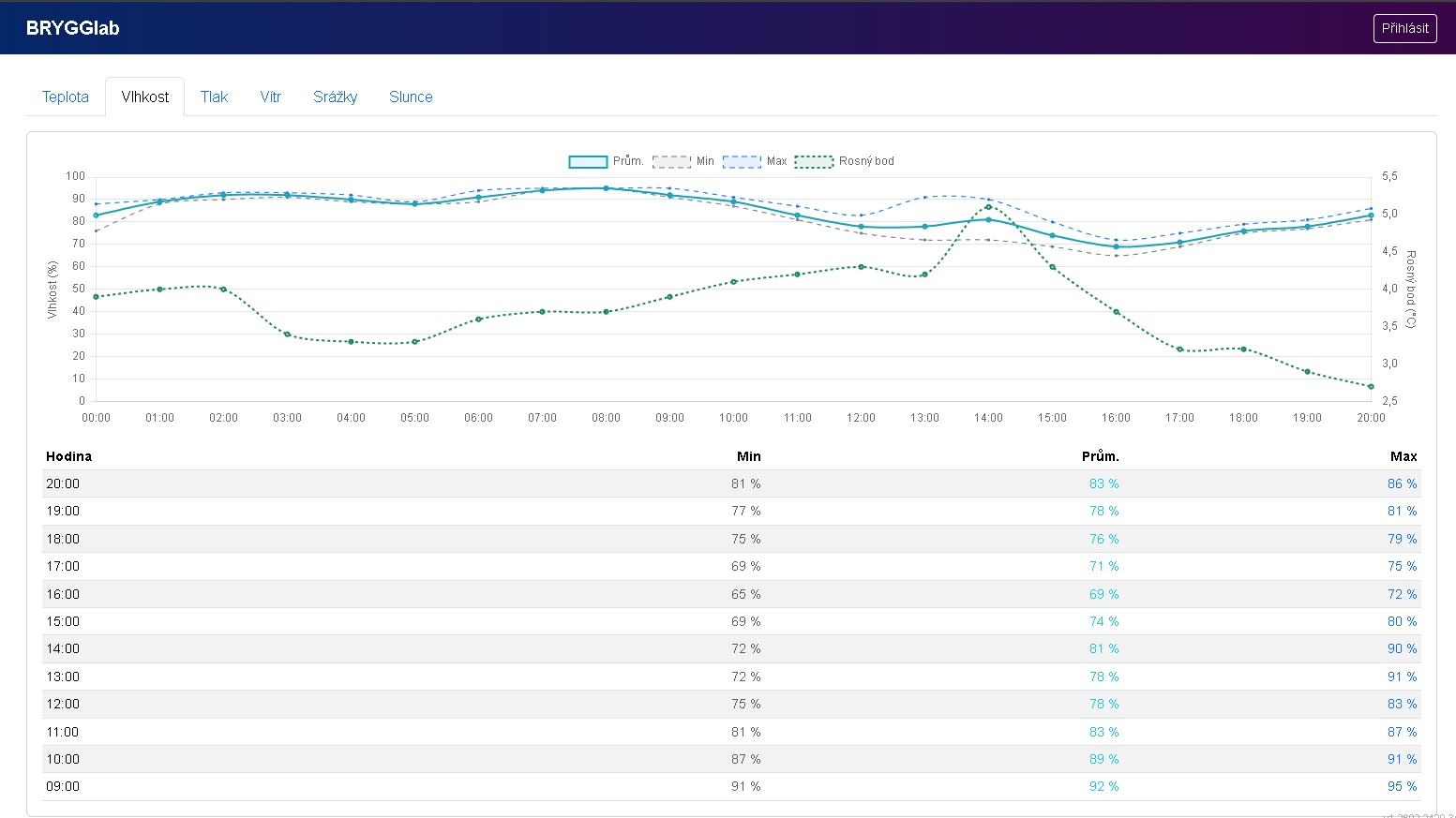Screen dimensions: 1456x818
Task: Click the 72 % min value at 13:00
Action: (x=746, y=677)
